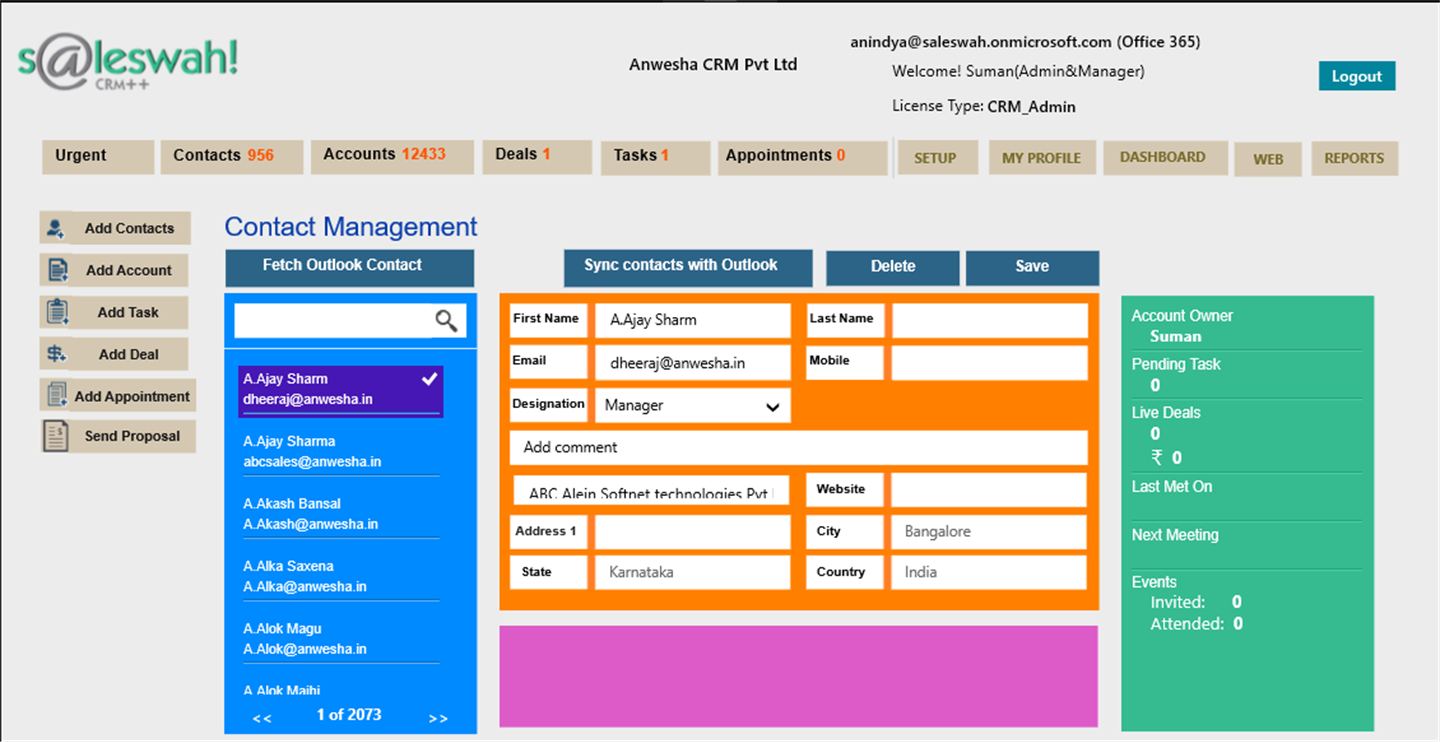Click the Add Task clipboard icon
Viewport: 1440px width, 742px height.
58,312
